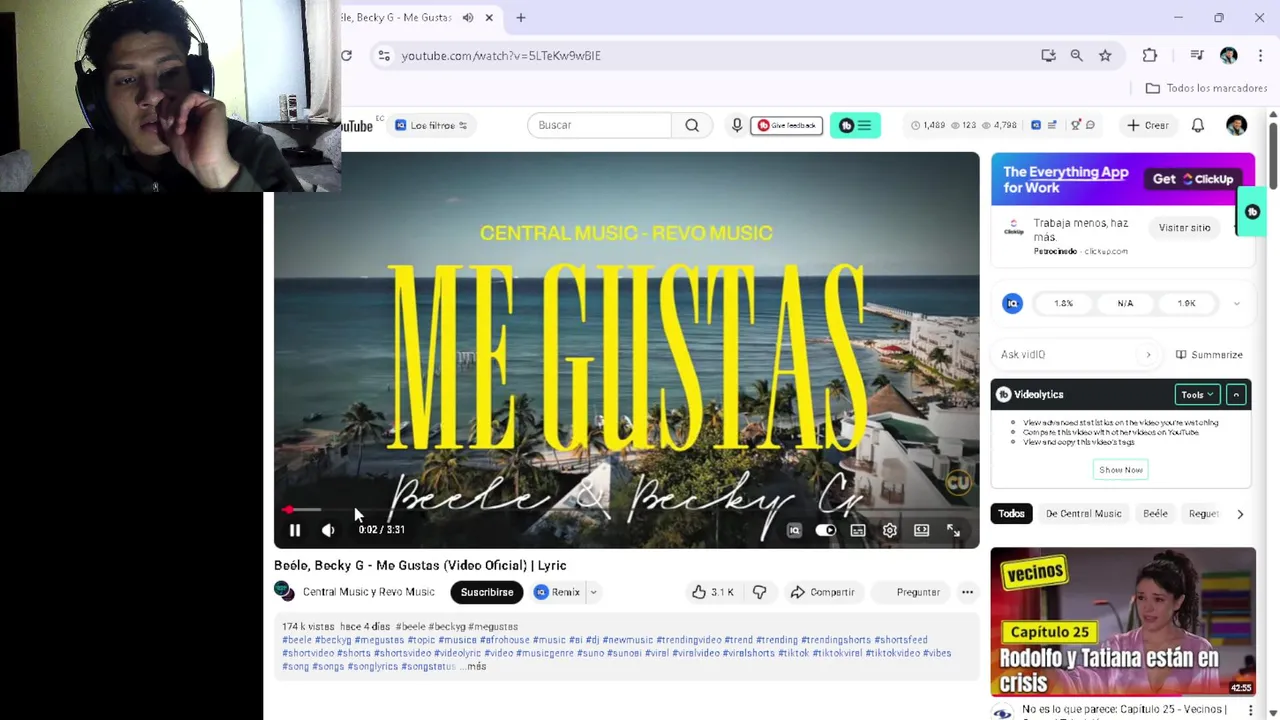This screenshot has height=720, width=1280.
Task: Click the Give feedback button
Action: click(786, 125)
